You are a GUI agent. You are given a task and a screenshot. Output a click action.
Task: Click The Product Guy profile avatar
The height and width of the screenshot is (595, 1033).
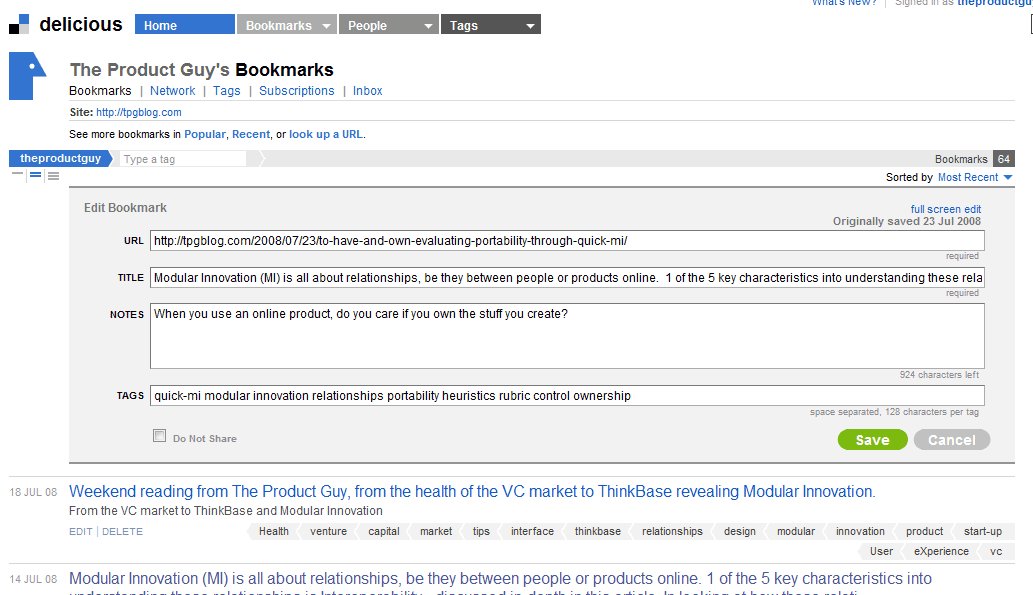click(28, 77)
